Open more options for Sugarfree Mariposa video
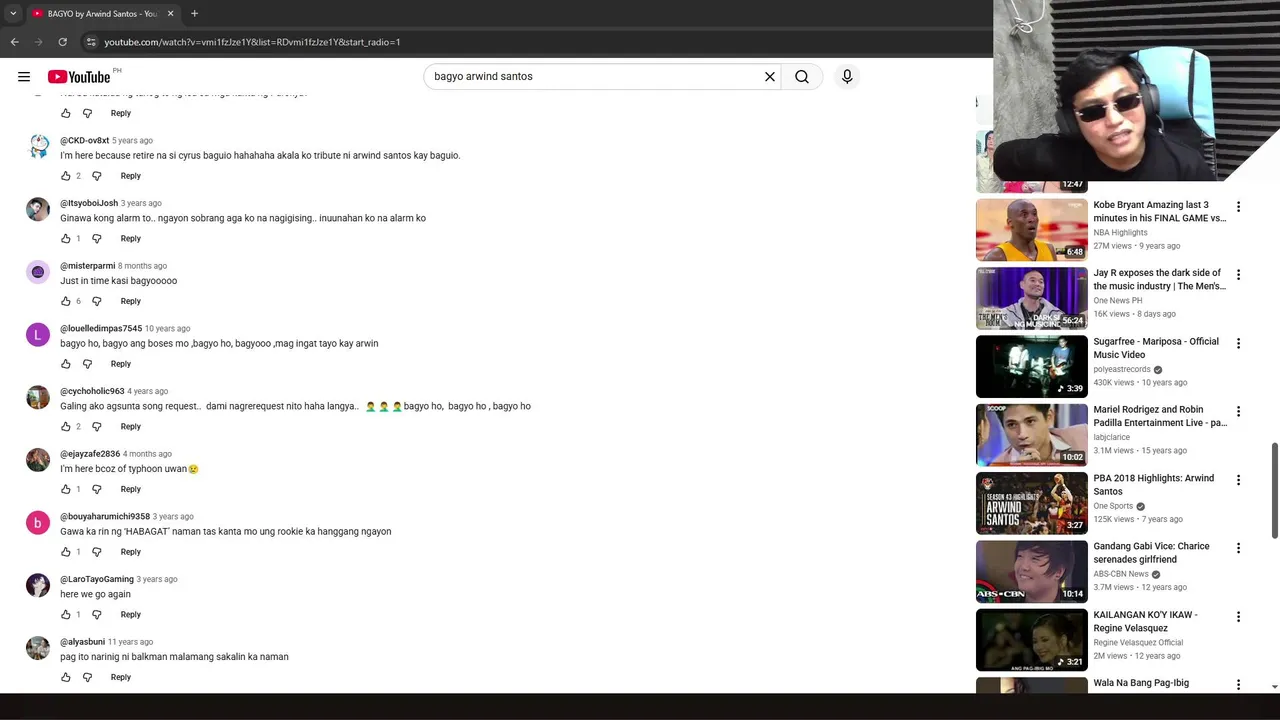The height and width of the screenshot is (720, 1280). tap(1238, 343)
